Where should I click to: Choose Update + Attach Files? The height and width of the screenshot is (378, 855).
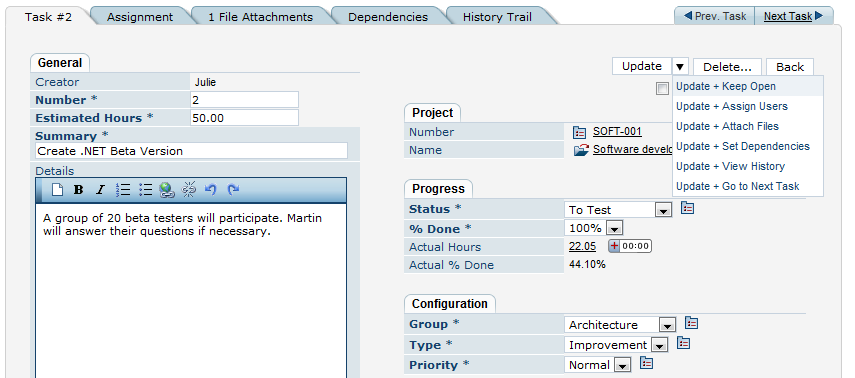748,126
